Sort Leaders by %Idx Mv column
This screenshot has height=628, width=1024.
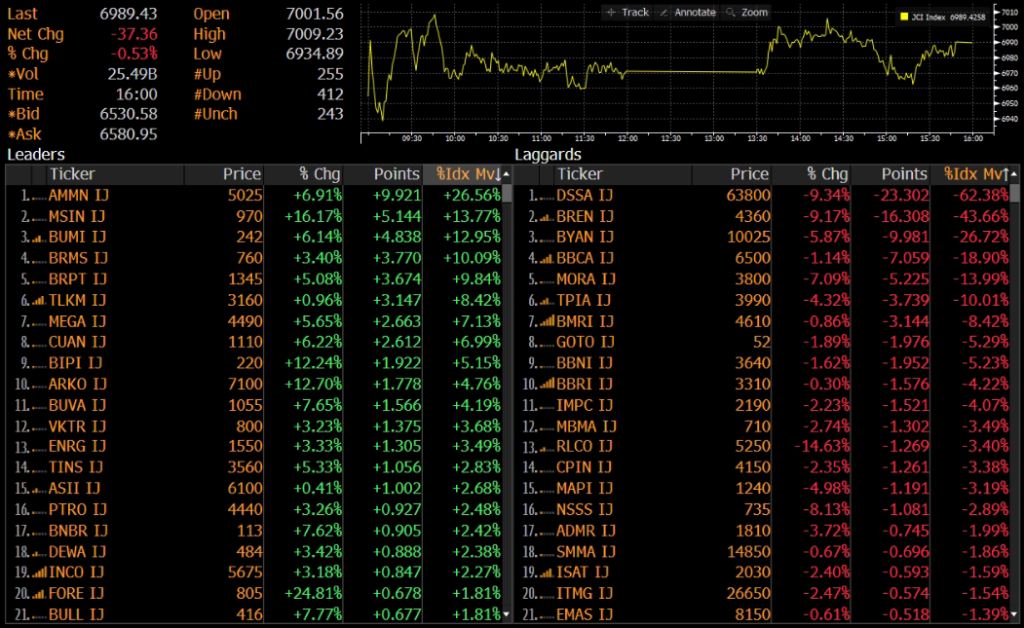pyautogui.click(x=461, y=175)
